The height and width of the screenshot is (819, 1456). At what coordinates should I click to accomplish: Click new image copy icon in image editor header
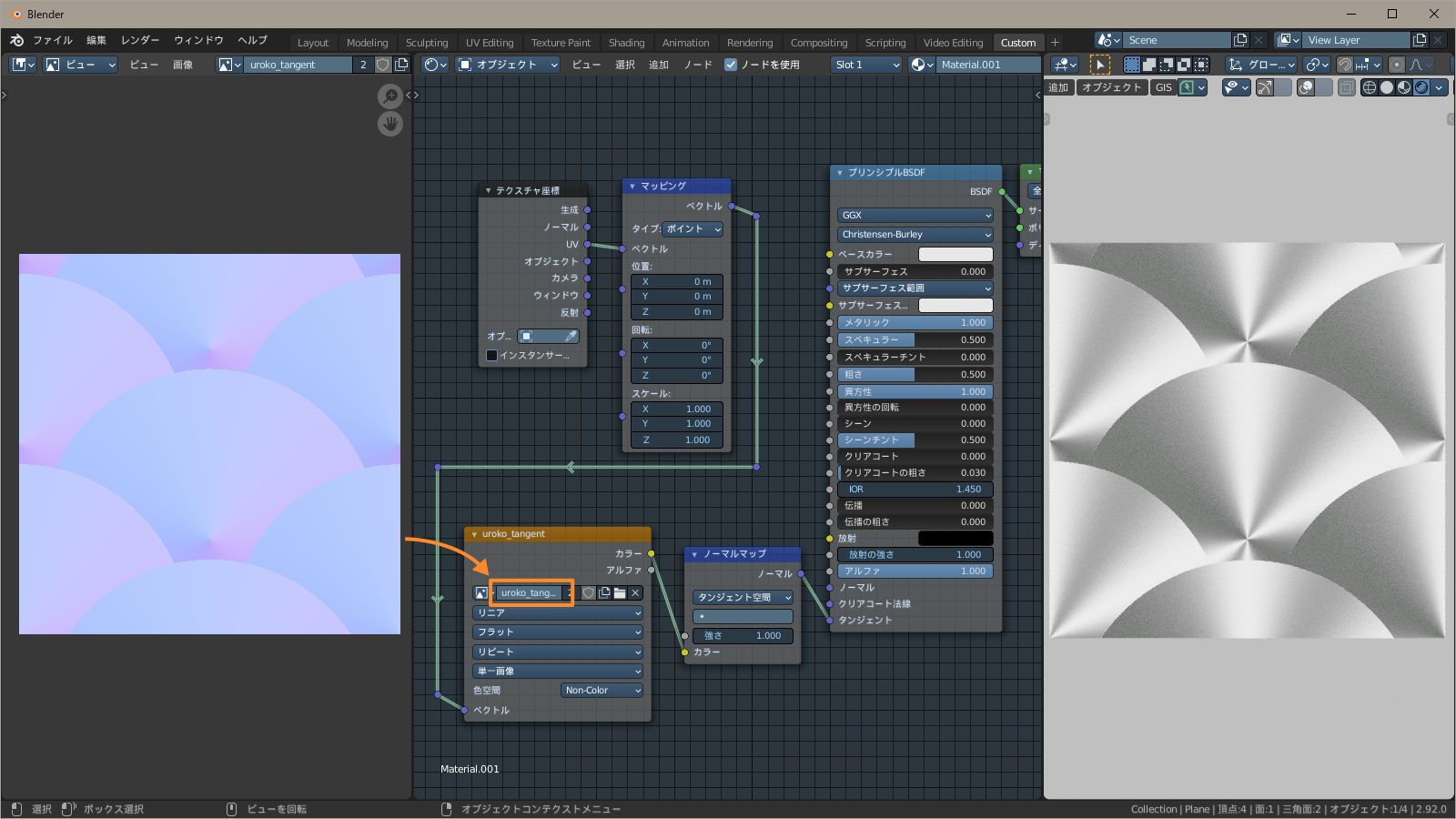(401, 65)
